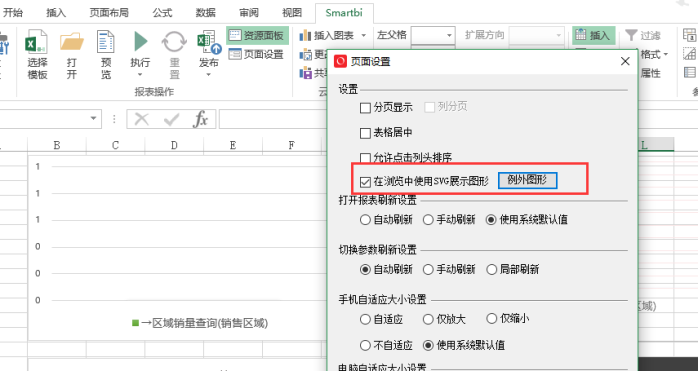
Task: Open the 插入图表 dropdown arrow
Action: (364, 35)
